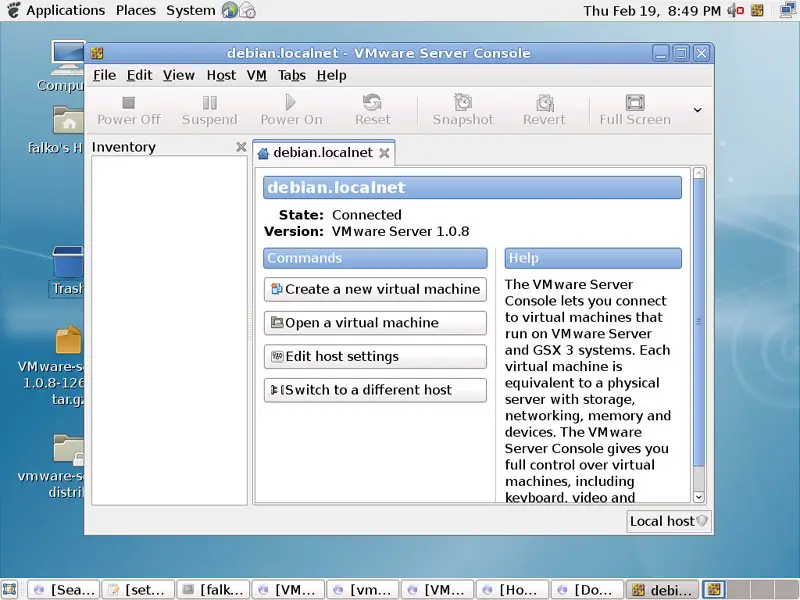Open the VM menu
This screenshot has width=800, height=600.
[257, 76]
